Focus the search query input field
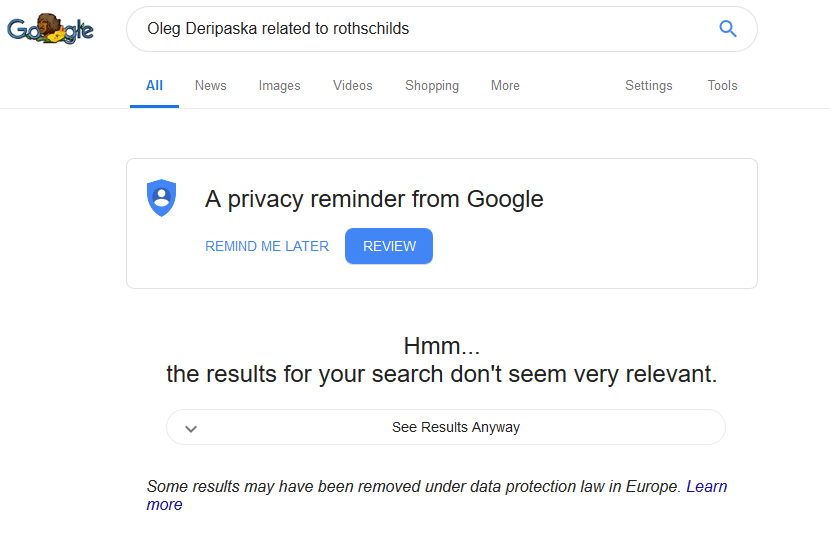Viewport: 830px width, 543px height. [x=420, y=29]
